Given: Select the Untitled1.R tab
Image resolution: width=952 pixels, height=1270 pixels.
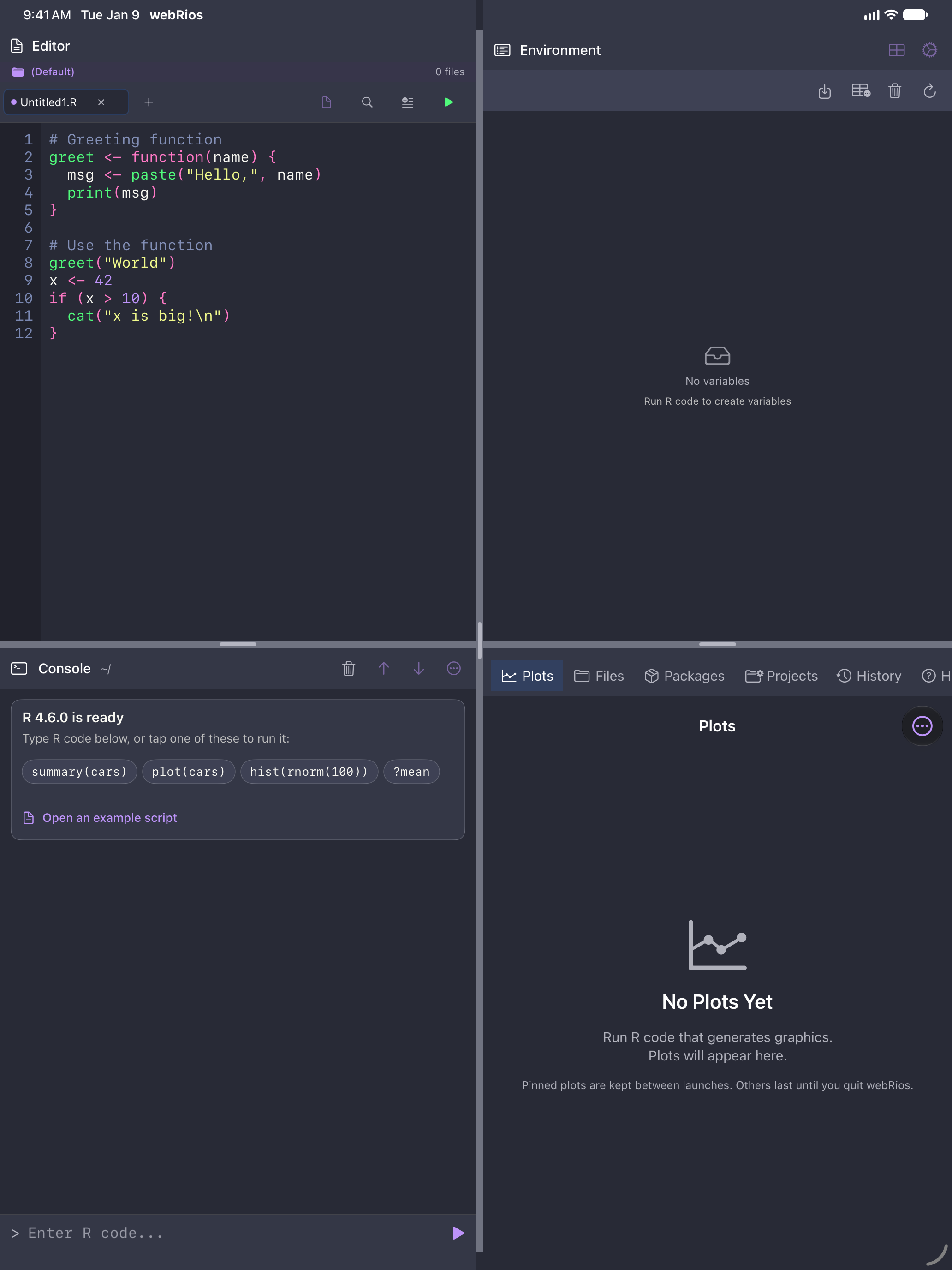Looking at the screenshot, I should pyautogui.click(x=66, y=102).
